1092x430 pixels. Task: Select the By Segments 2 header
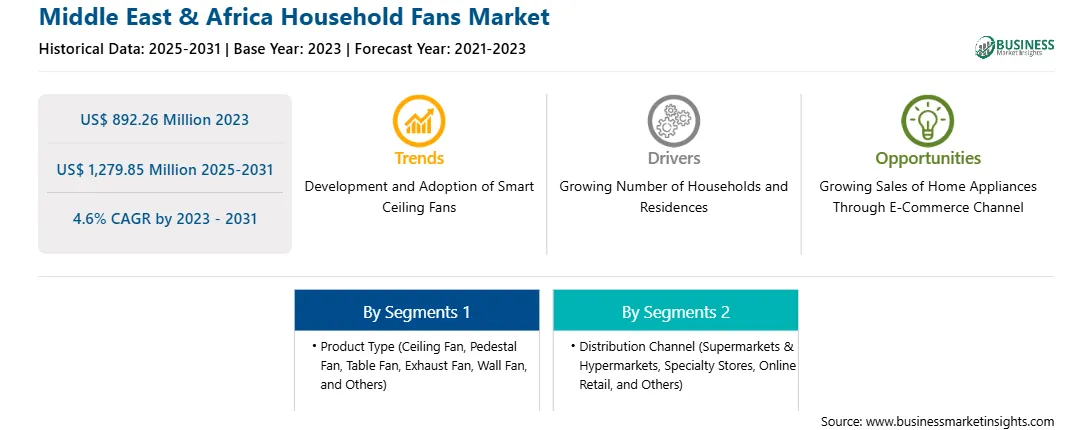click(676, 310)
